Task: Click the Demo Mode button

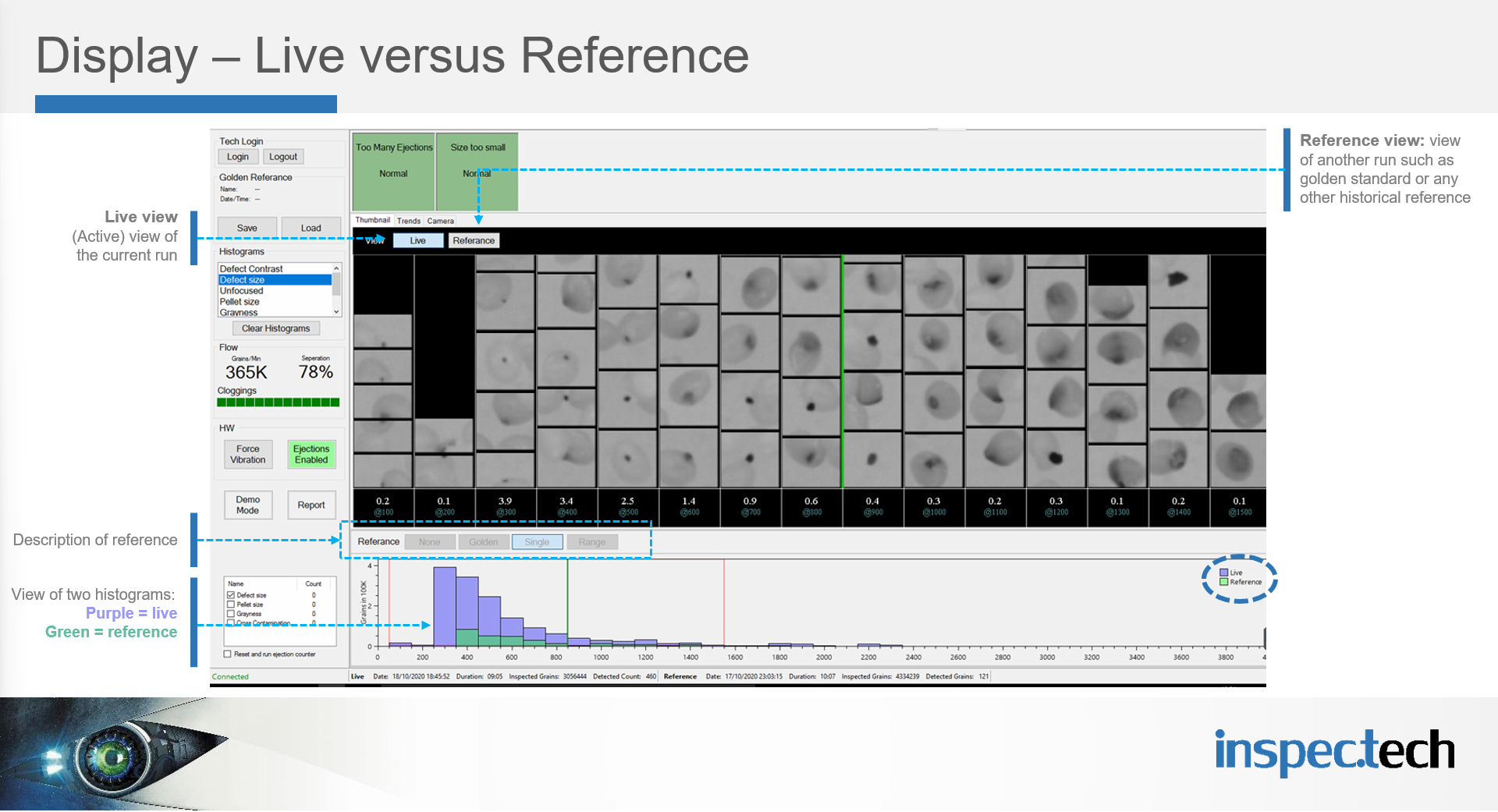Action: click(x=248, y=505)
